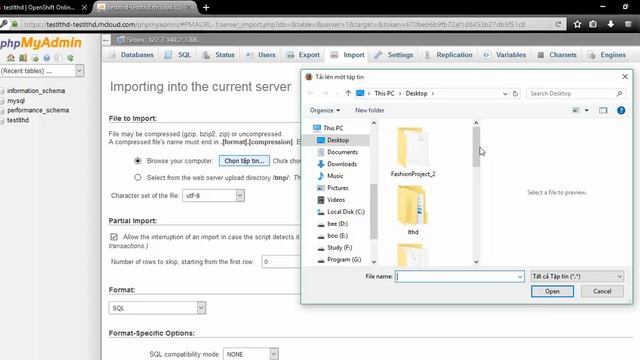Click the Back arrow in the file dialog
The width and height of the screenshot is (640, 360).
[x=311, y=93]
